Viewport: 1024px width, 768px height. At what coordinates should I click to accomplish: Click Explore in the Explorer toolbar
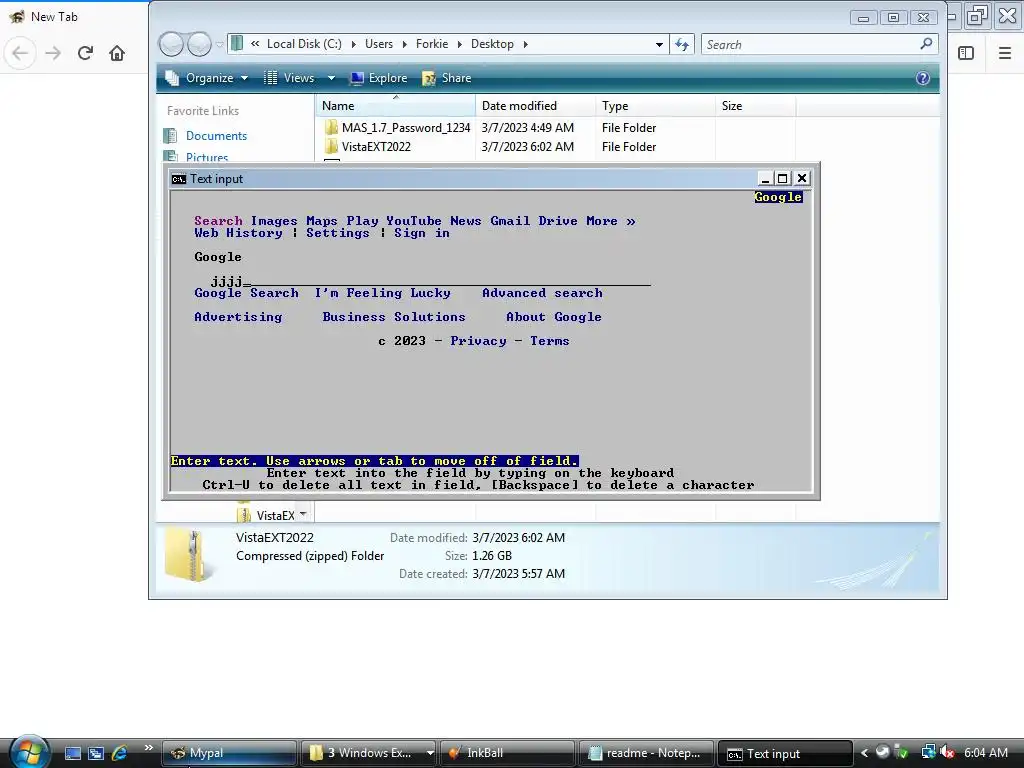tap(379, 78)
